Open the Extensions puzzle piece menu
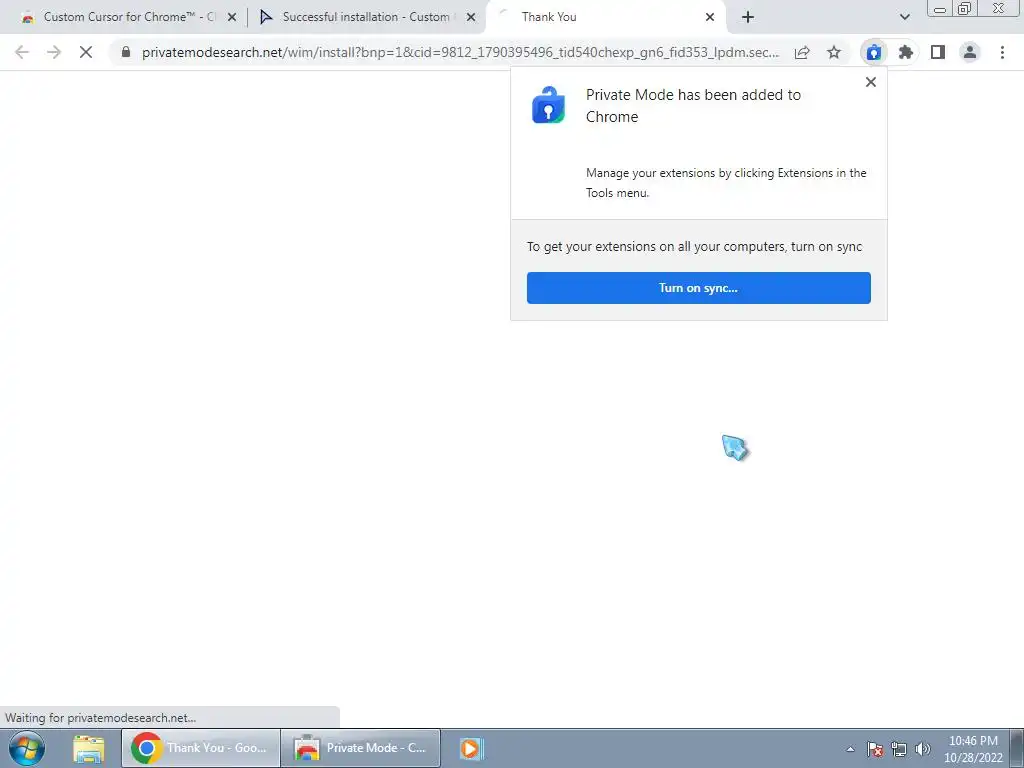 (x=906, y=52)
